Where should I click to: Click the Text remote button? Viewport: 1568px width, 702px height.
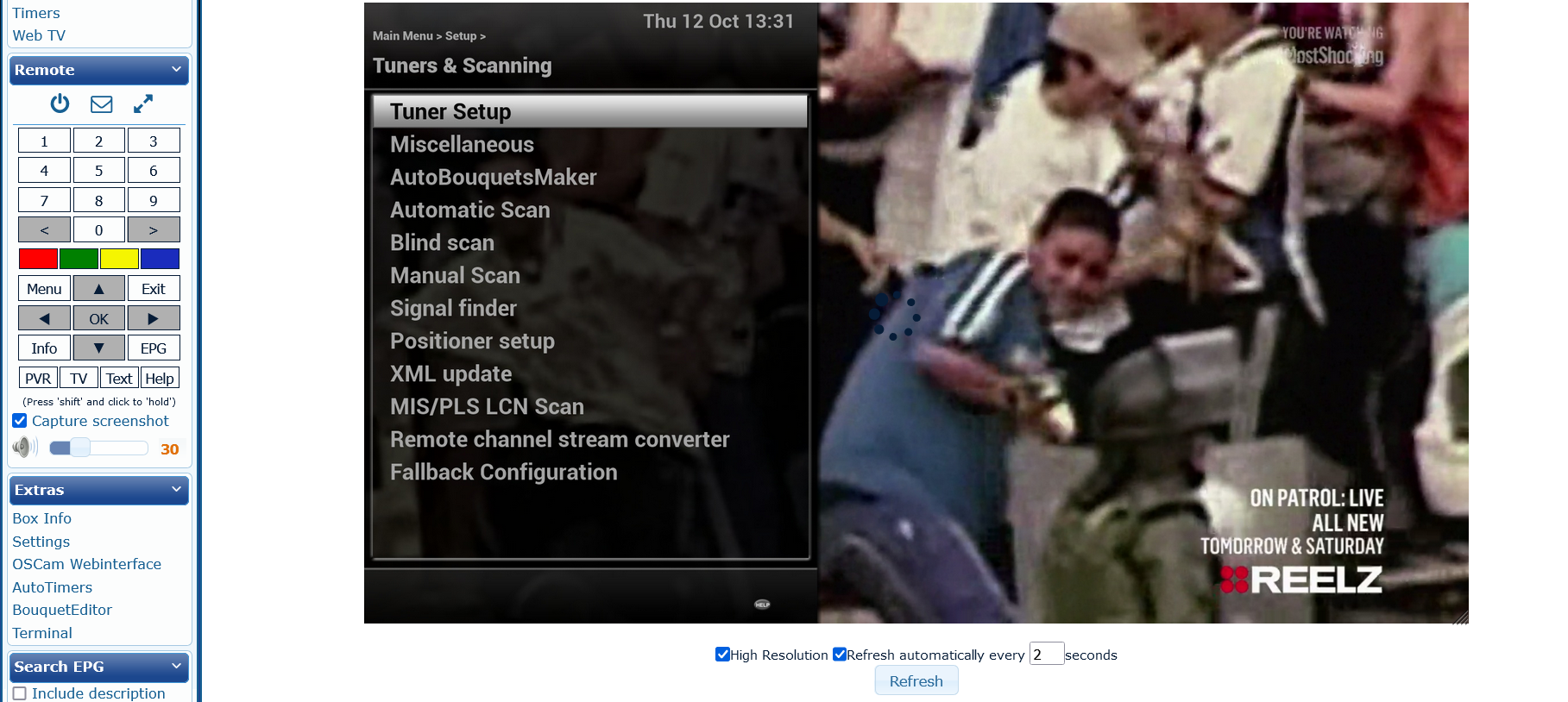(x=119, y=378)
